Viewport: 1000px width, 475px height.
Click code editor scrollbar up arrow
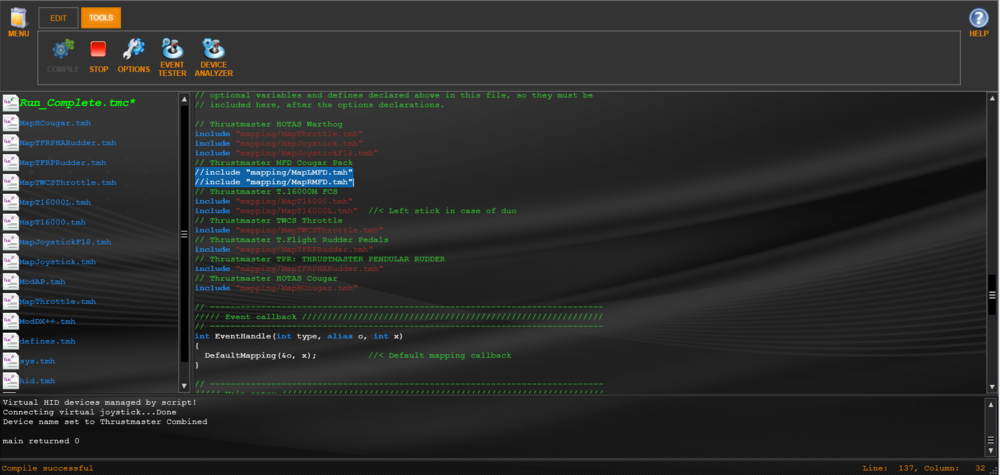pos(992,99)
